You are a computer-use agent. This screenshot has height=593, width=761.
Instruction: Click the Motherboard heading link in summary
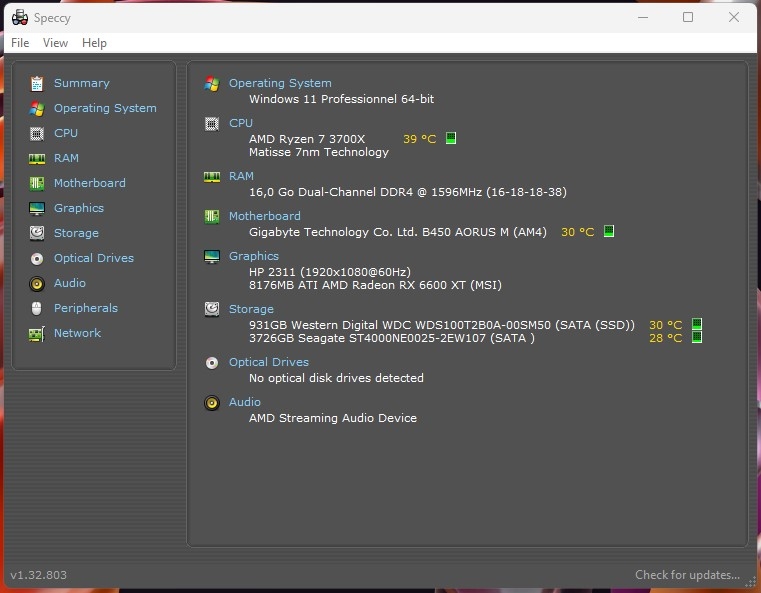click(x=265, y=216)
